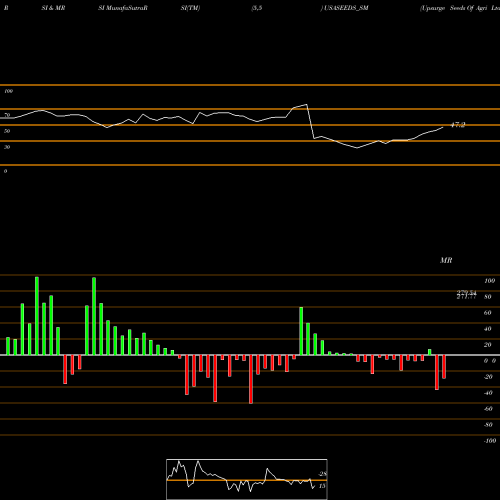Click the MR panel title
This screenshot has height=500, width=500.
446,260
